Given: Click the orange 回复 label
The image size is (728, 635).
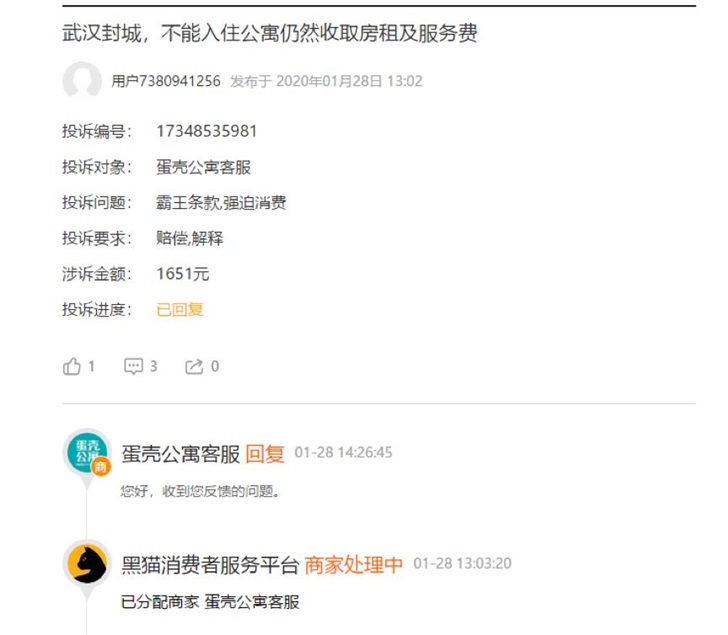Looking at the screenshot, I should [265, 454].
